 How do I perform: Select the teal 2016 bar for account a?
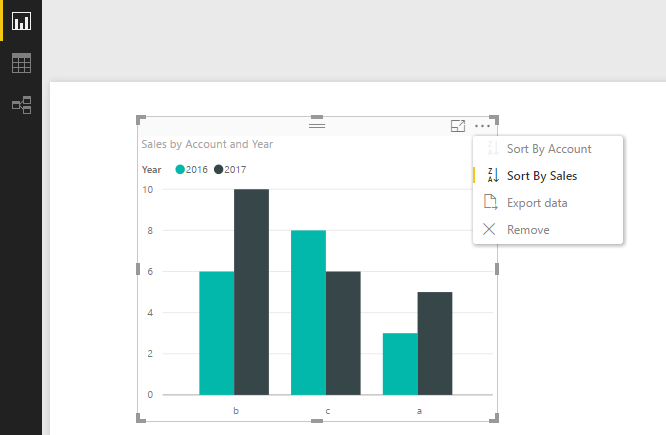(400, 364)
